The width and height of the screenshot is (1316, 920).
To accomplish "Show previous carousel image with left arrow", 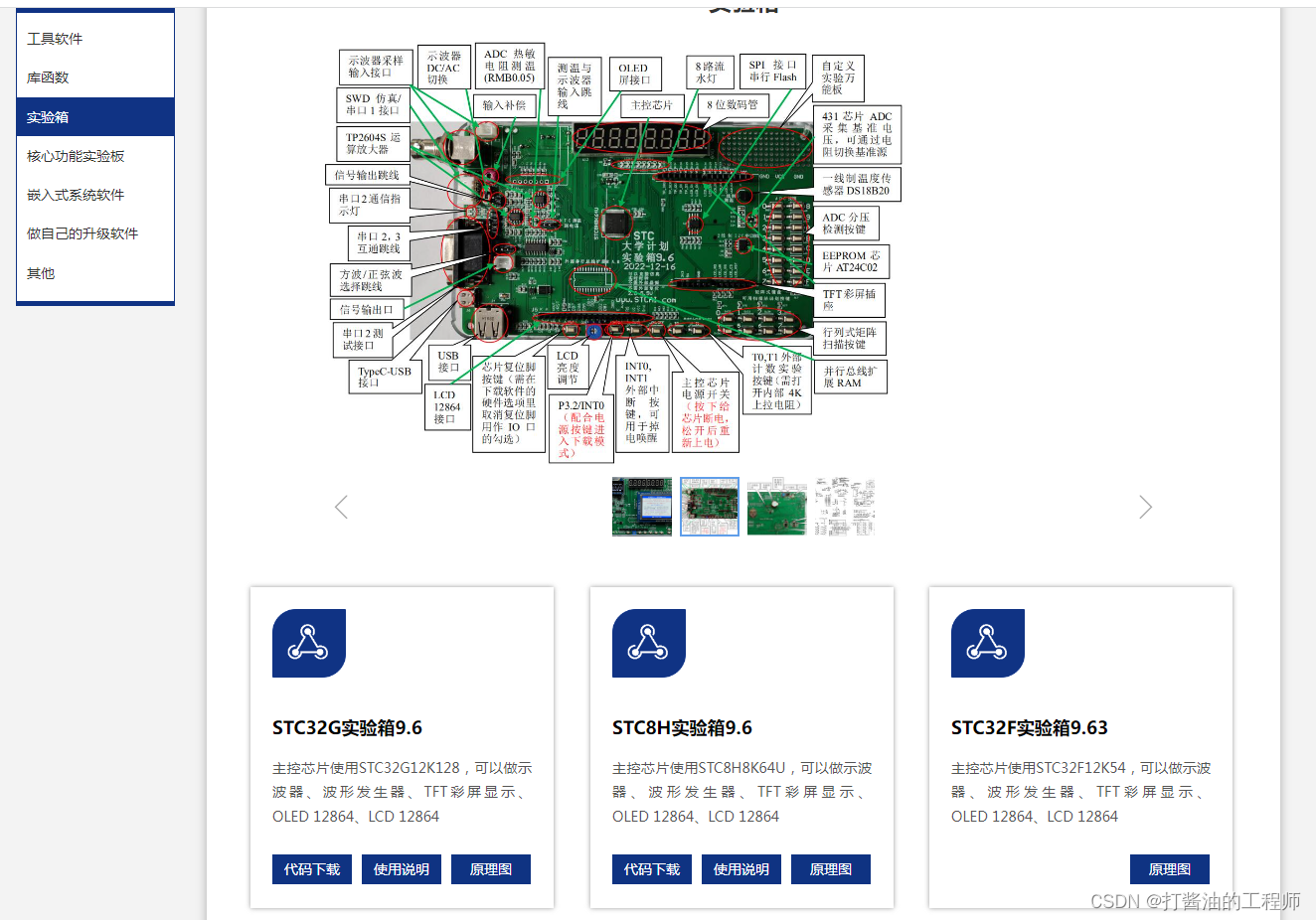I will (x=341, y=507).
